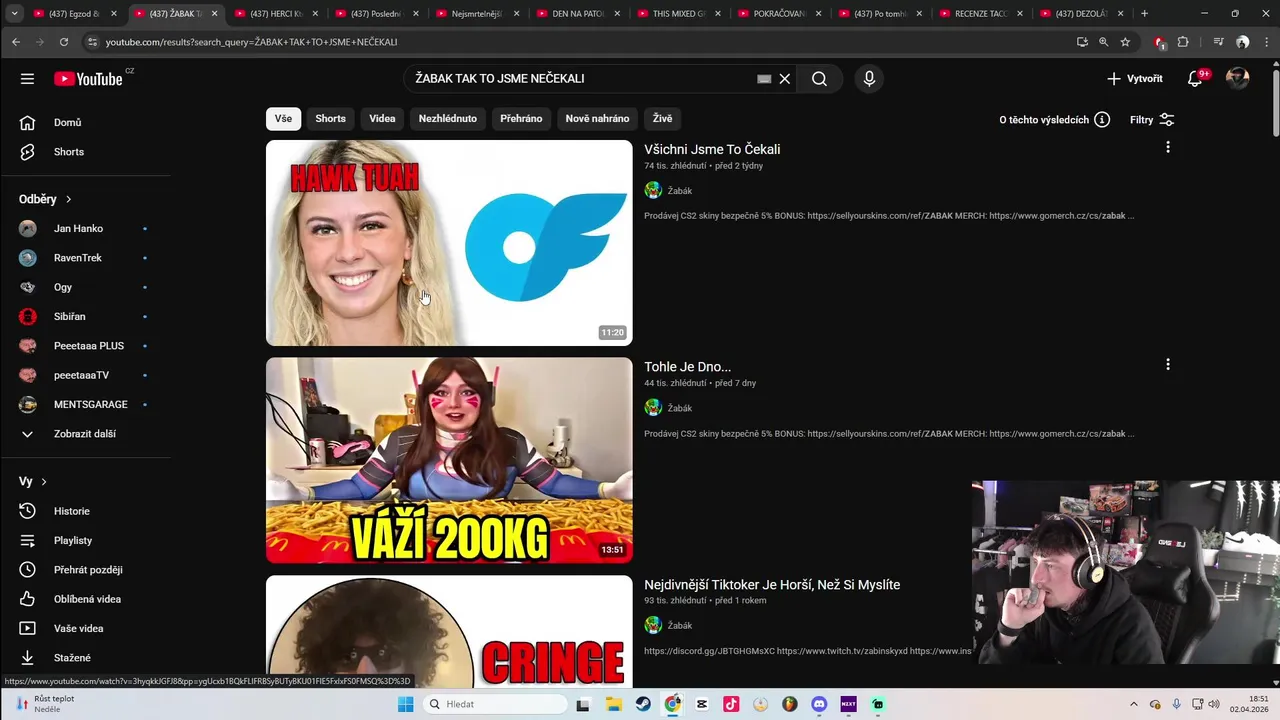
Task: Open Discord from the taskbar
Action: (819, 704)
